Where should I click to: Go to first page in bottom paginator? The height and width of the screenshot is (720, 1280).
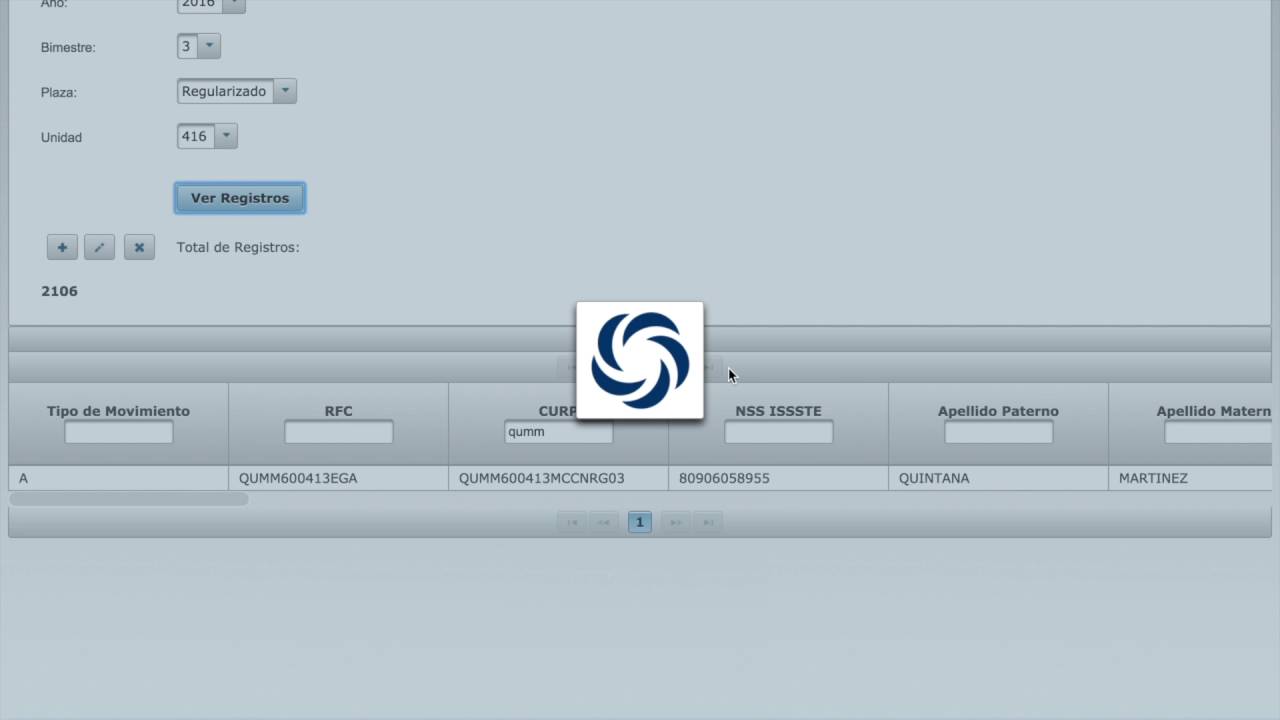[x=572, y=522]
